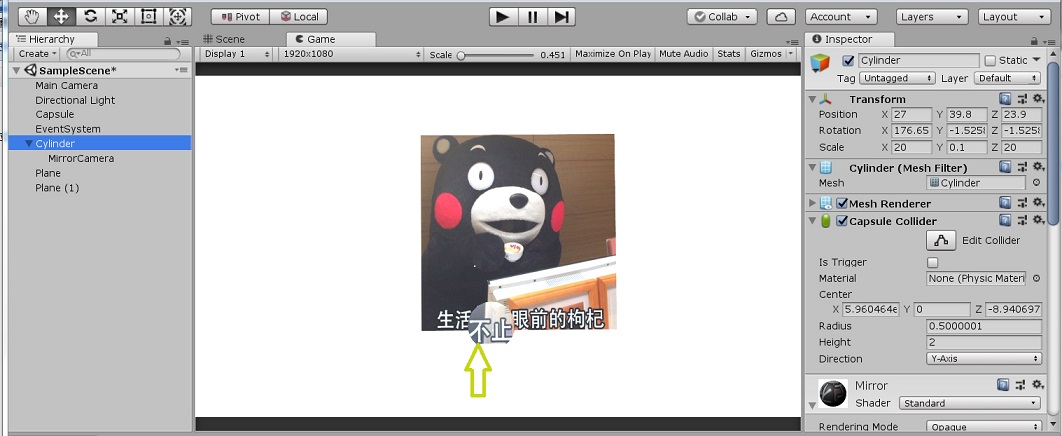Open the Tag Untagged dropdown
The width and height of the screenshot is (1062, 436).
pyautogui.click(x=897, y=78)
